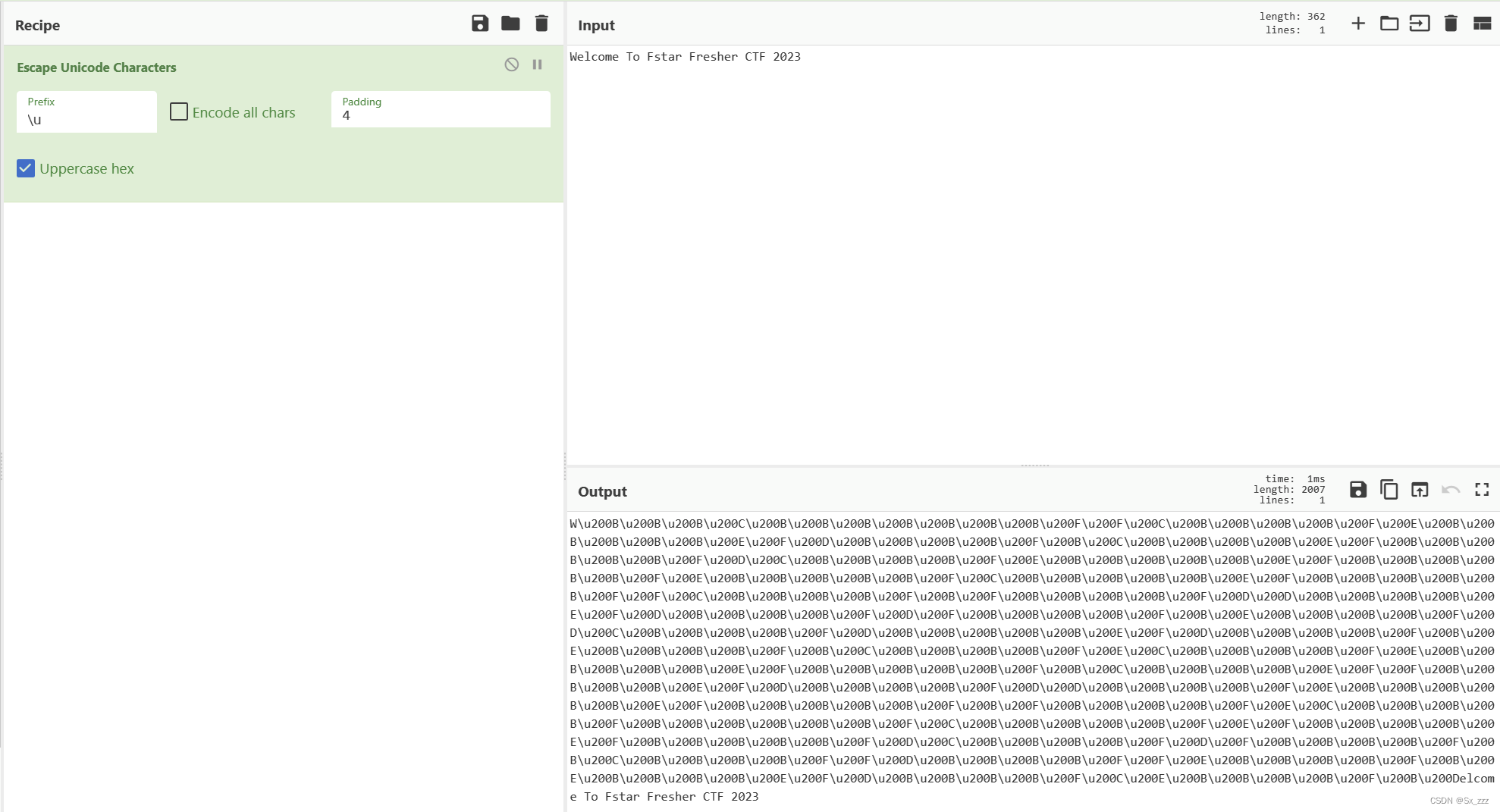Image resolution: width=1500 pixels, height=812 pixels.
Task: Open file as input
Action: [x=1420, y=24]
